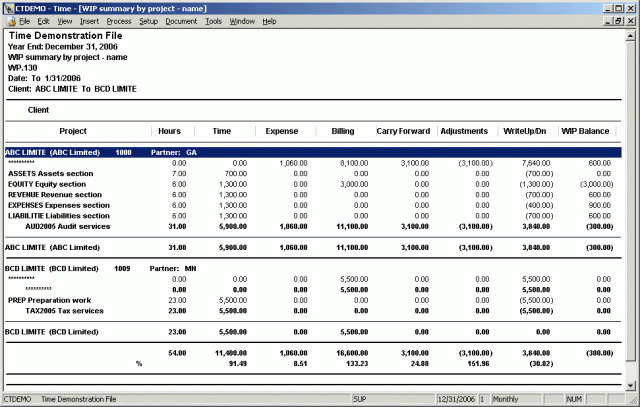Click the WIP Balance column header
Viewport: 640px width, 407px height.
click(x=586, y=131)
